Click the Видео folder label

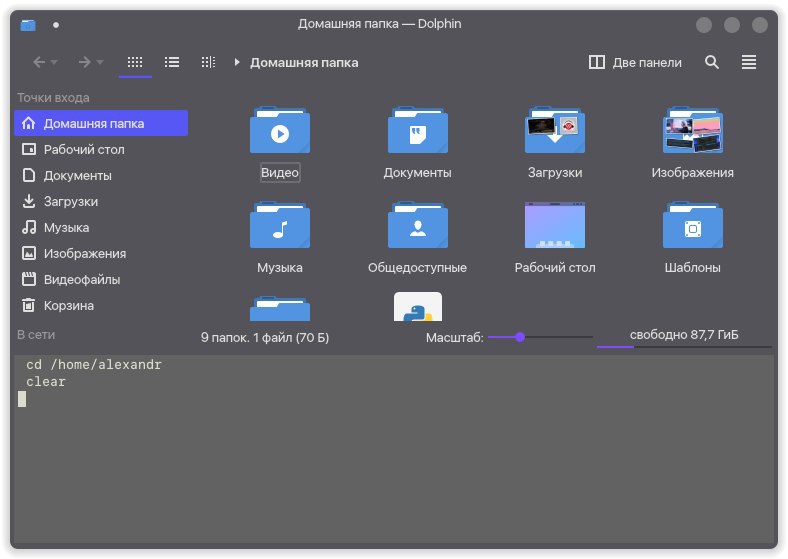click(280, 172)
